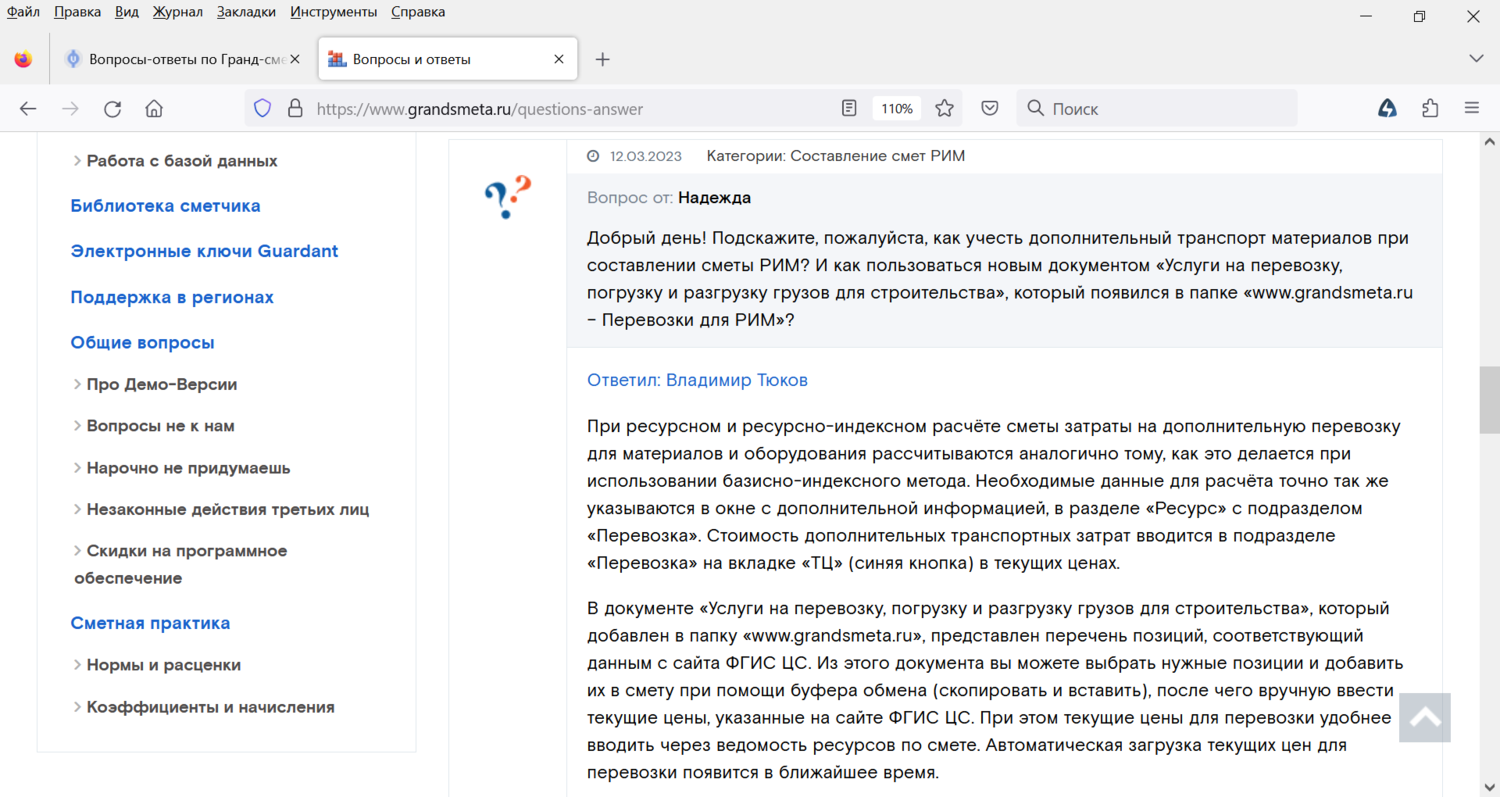Open reader view icon in address bar
Viewport: 1500px width, 797px height.
coord(849,109)
